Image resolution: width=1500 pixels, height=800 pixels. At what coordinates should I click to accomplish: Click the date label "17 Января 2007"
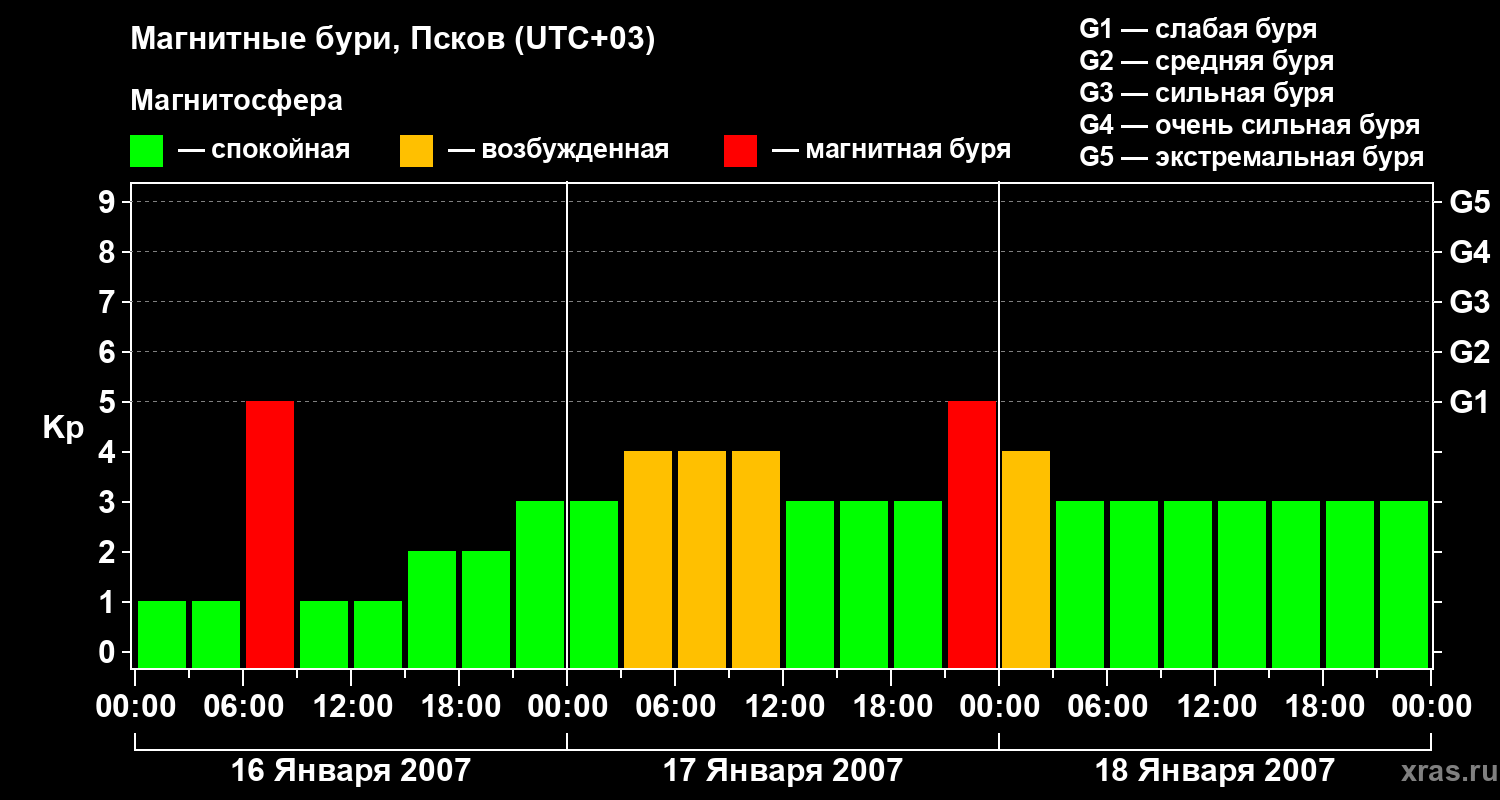[783, 771]
